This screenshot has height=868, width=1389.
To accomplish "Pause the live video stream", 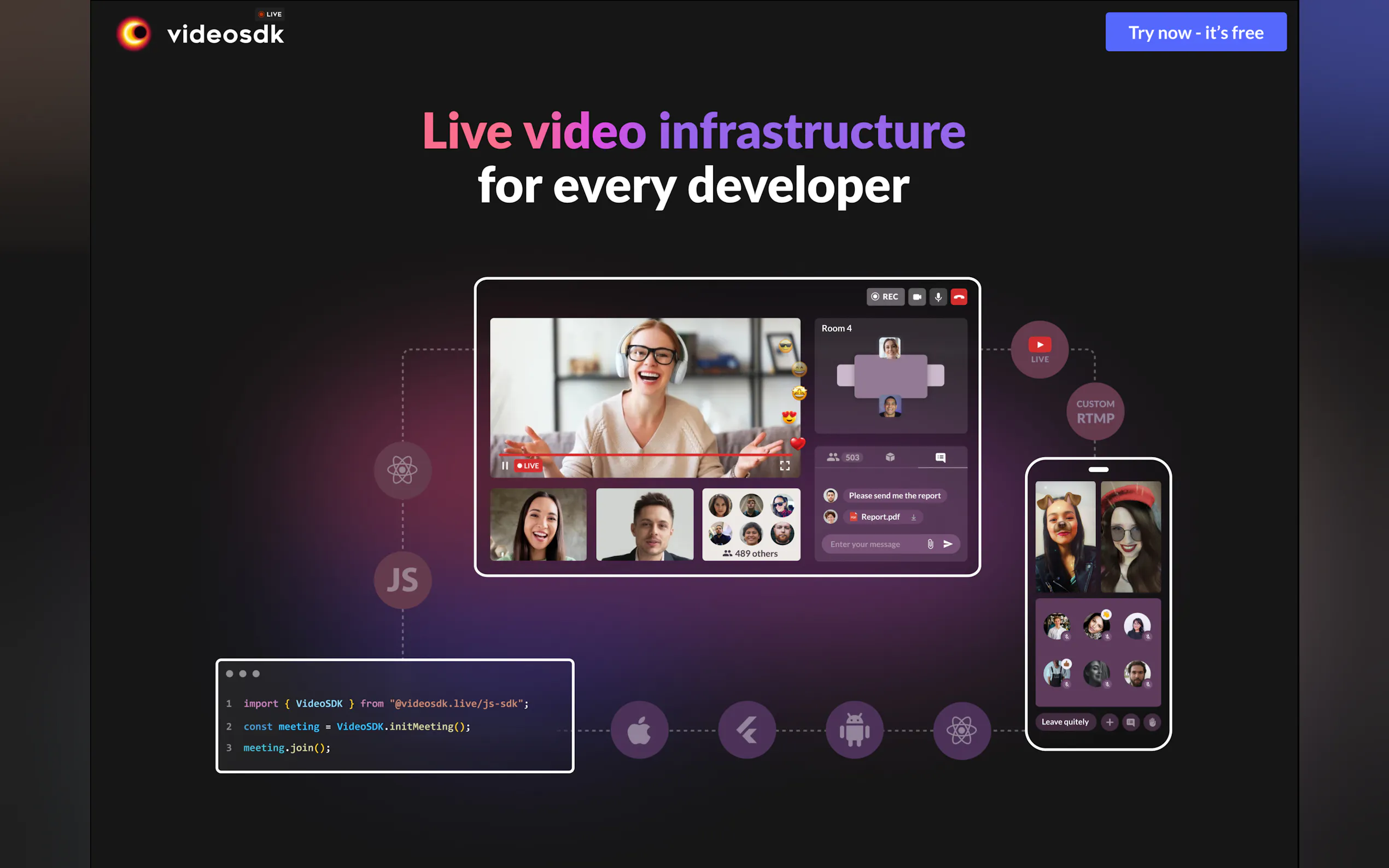I will point(505,466).
